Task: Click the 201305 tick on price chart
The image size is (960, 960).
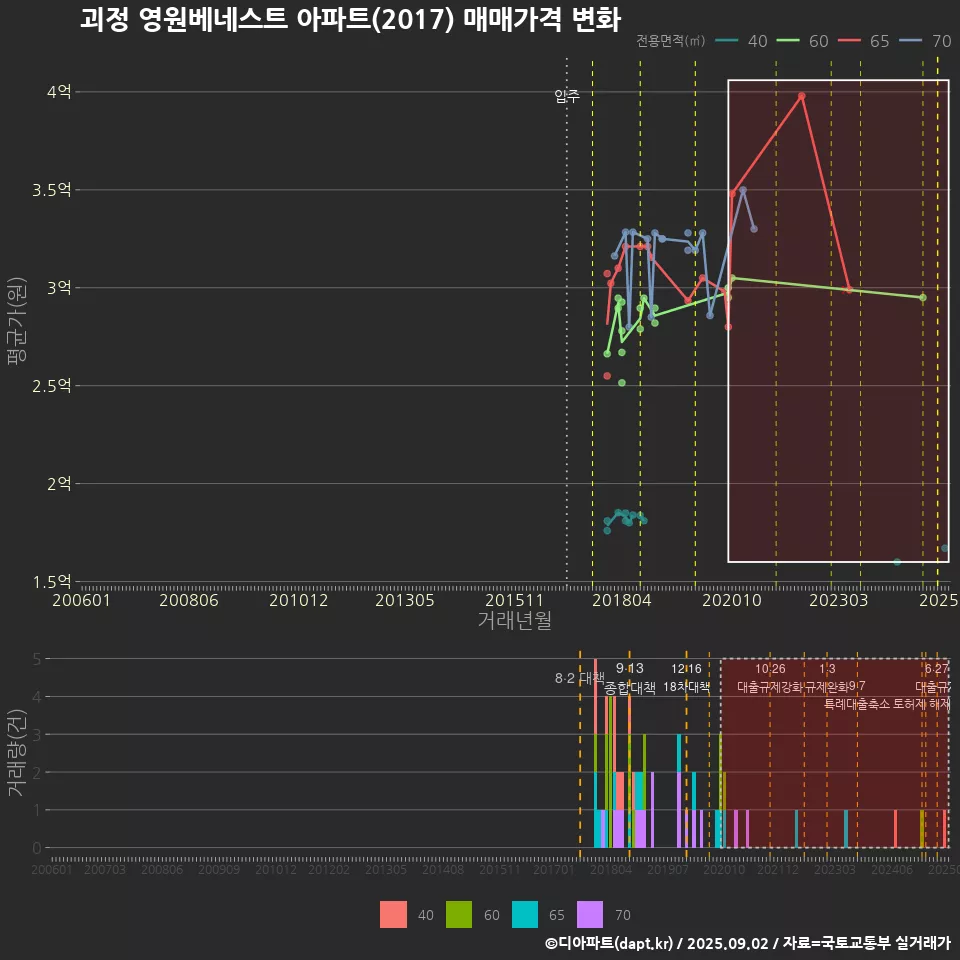Action: tap(405, 600)
